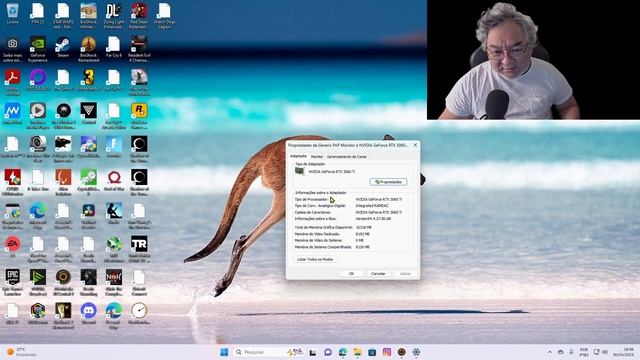Open the Fortnite desktop shortcut
Screen dimensions: 640x360
coord(113,147)
